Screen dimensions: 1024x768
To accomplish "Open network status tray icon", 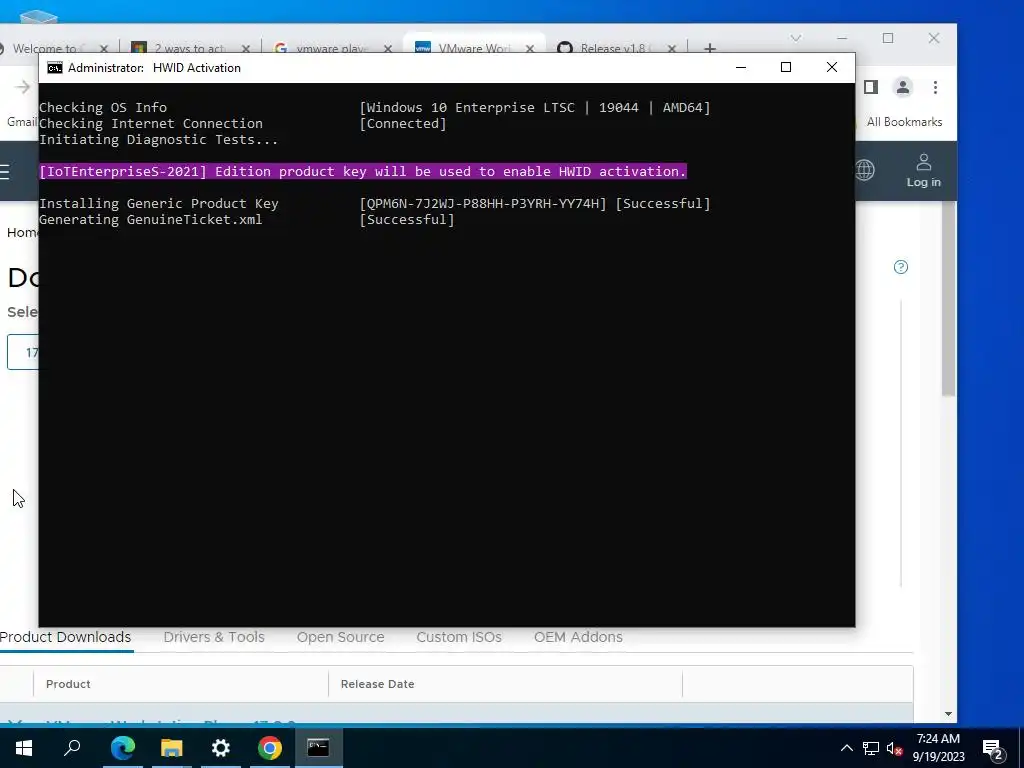I will (871, 748).
